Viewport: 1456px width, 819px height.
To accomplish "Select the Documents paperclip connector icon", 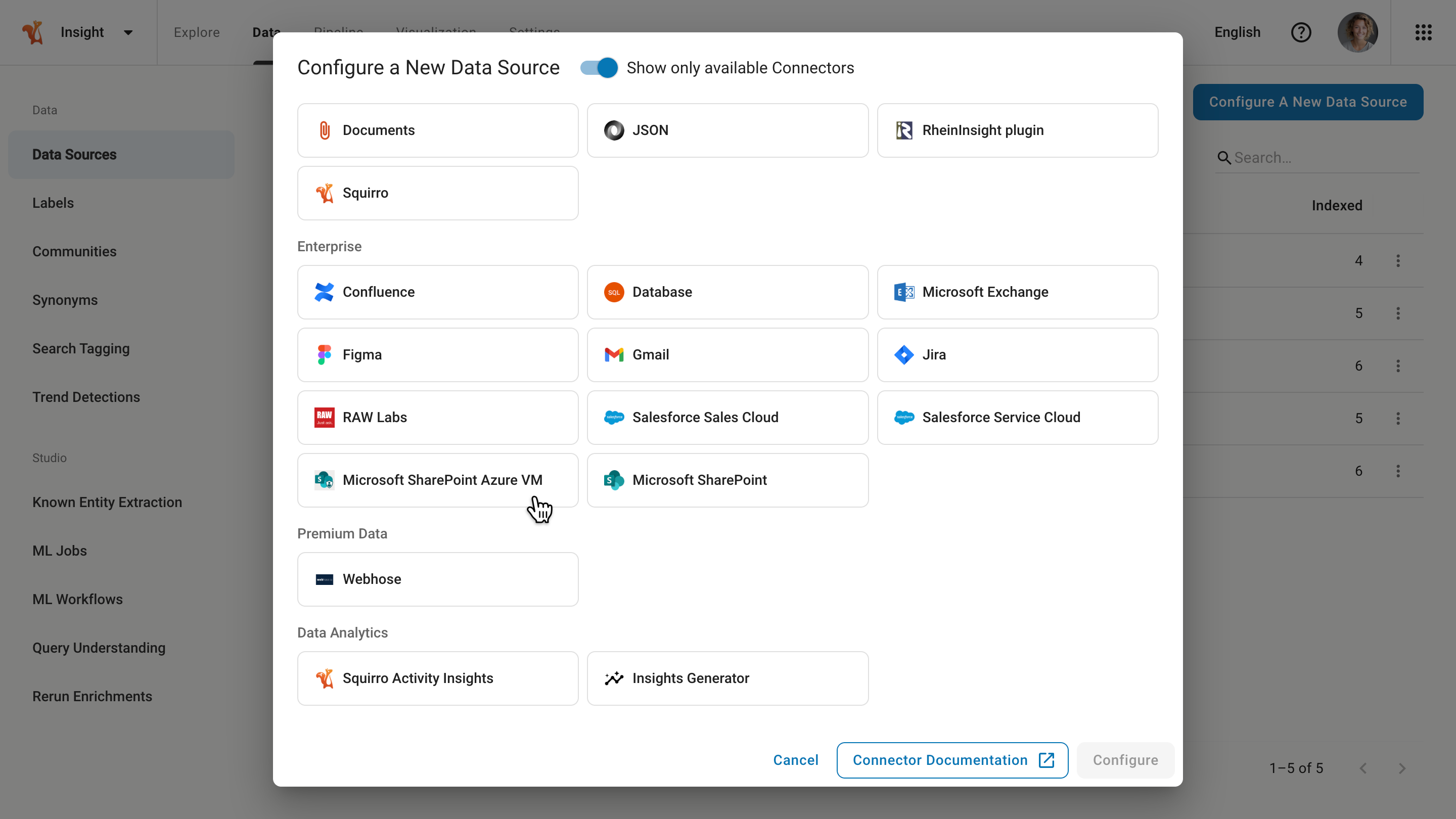I will click(x=325, y=130).
